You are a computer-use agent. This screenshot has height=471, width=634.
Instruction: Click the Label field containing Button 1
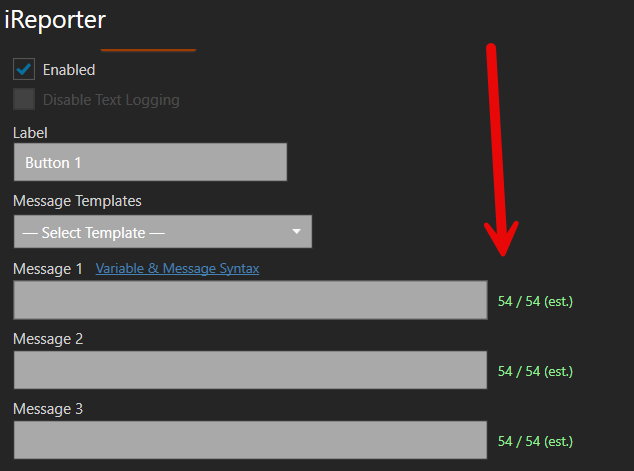pos(150,162)
